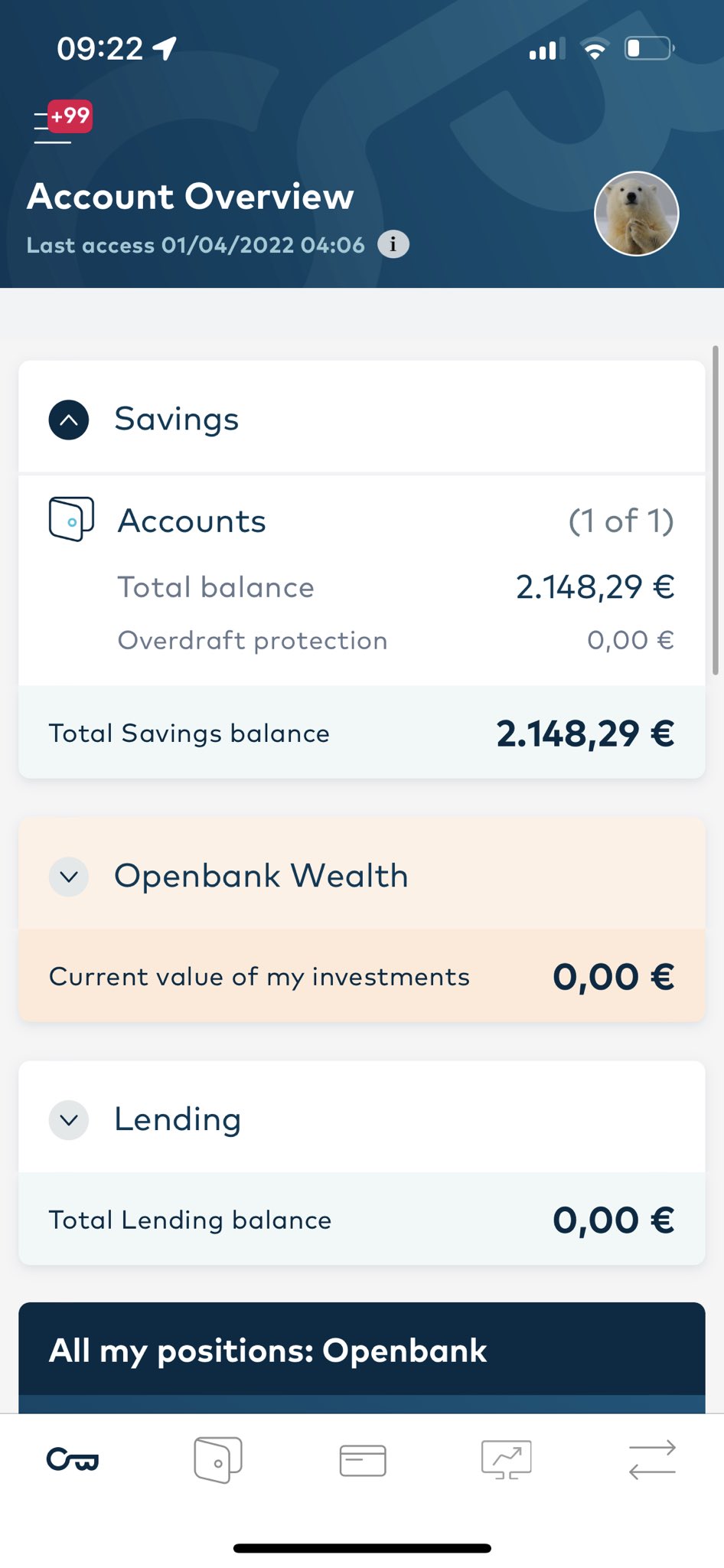Screen dimensions: 724x1568
Task: Open the polar bear profile picture
Action: [x=636, y=214]
